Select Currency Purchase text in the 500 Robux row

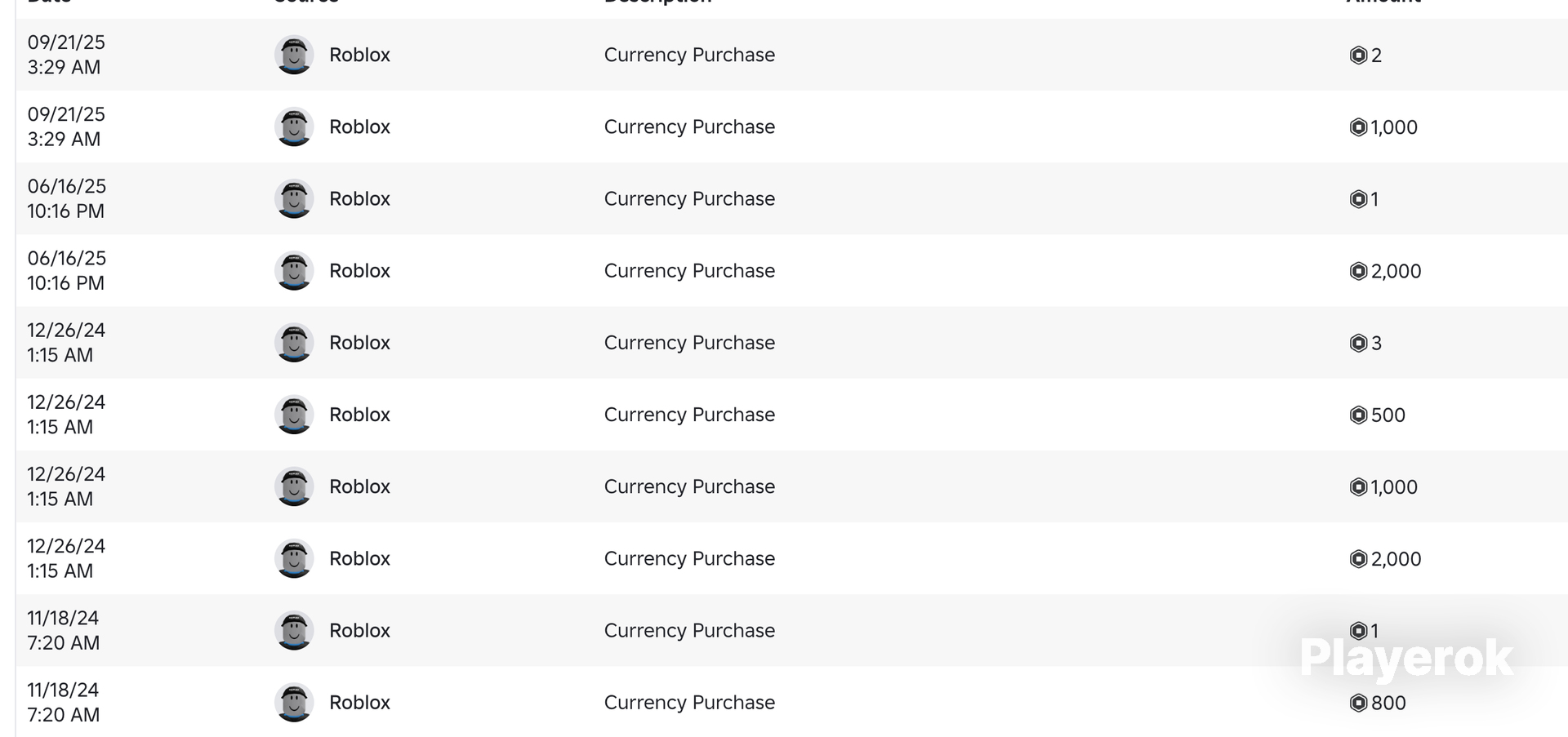[x=689, y=415]
